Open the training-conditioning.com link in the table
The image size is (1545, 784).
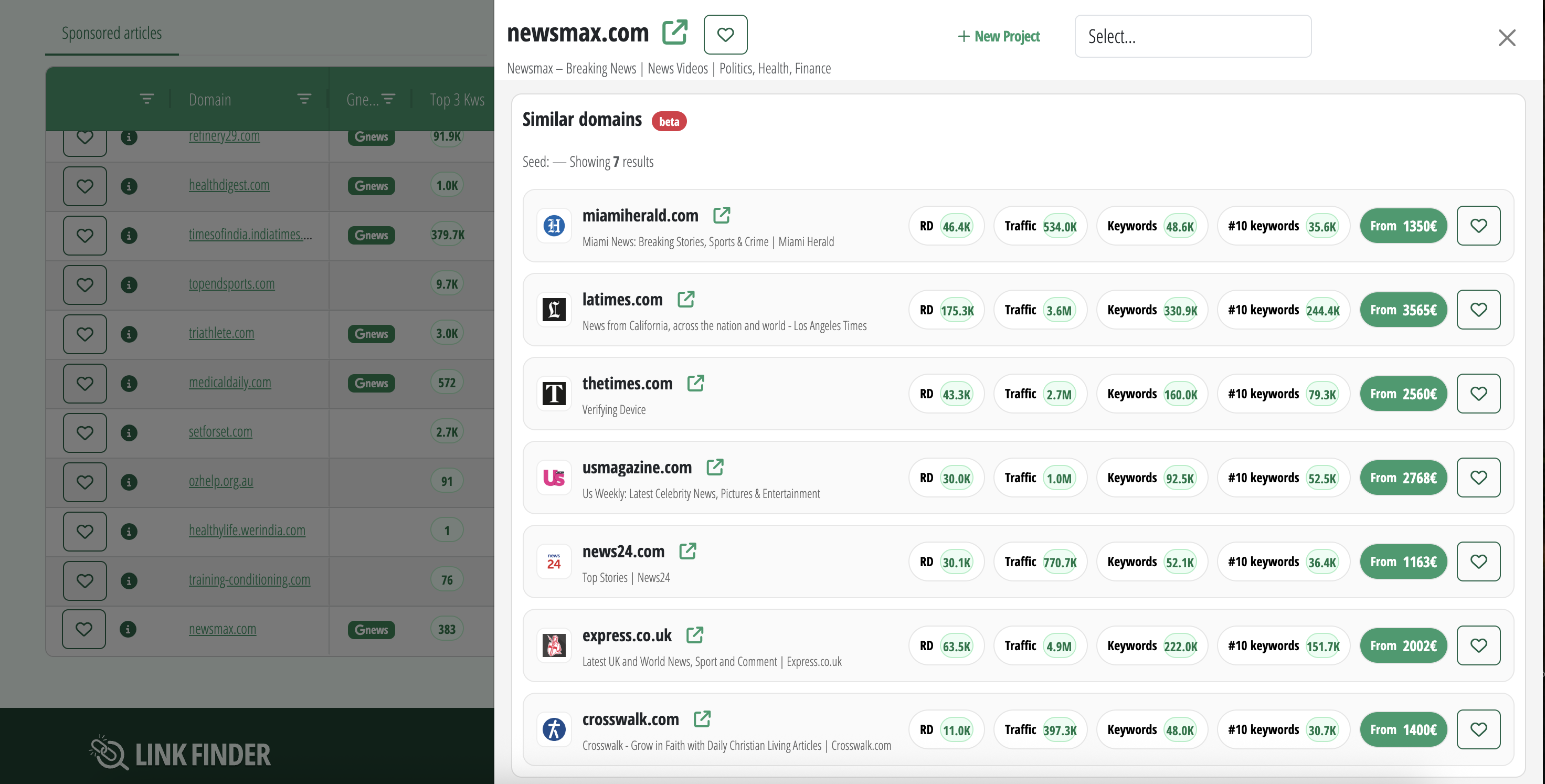[249, 579]
